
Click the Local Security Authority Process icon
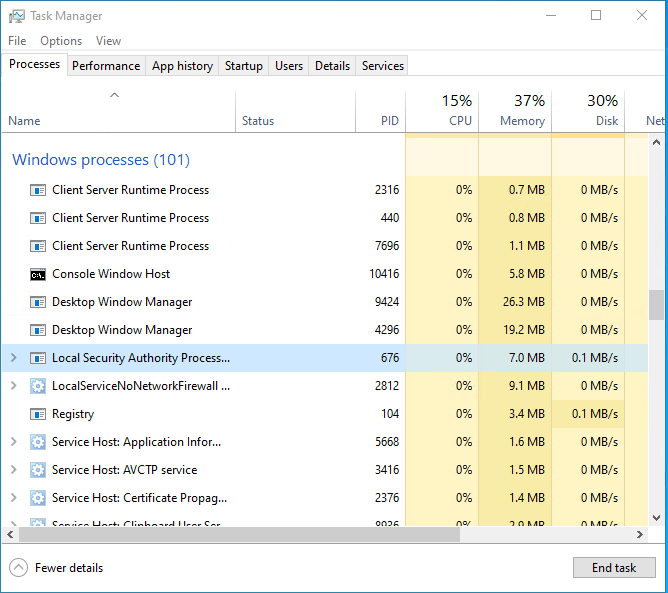[38, 358]
